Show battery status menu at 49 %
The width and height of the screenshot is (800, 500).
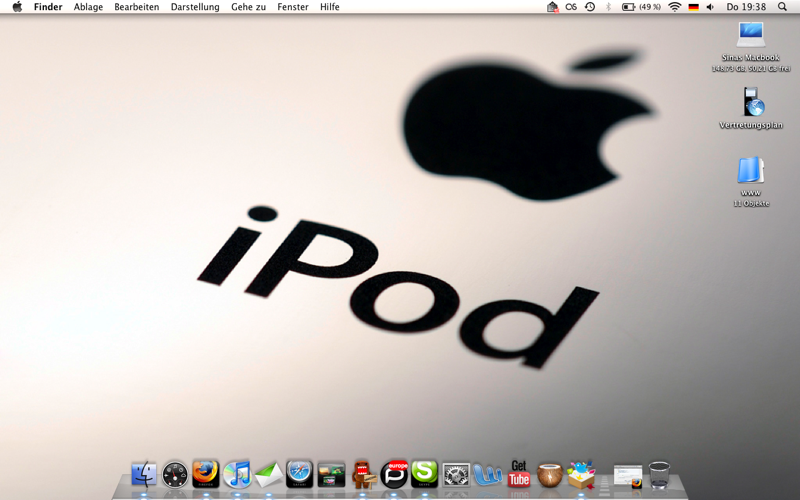[x=641, y=7]
